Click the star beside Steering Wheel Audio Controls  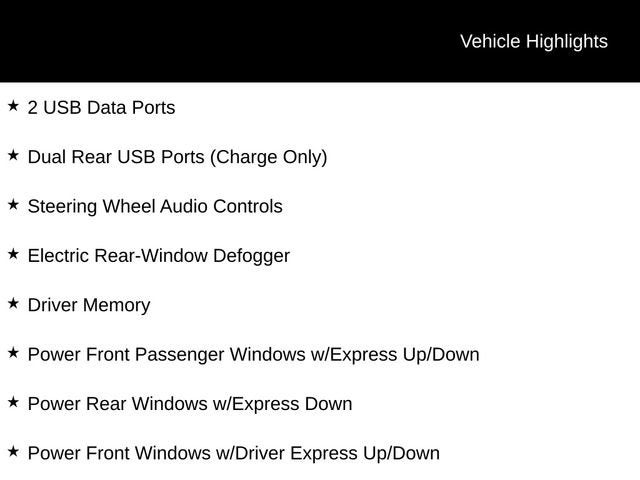pyautogui.click(x=13, y=205)
